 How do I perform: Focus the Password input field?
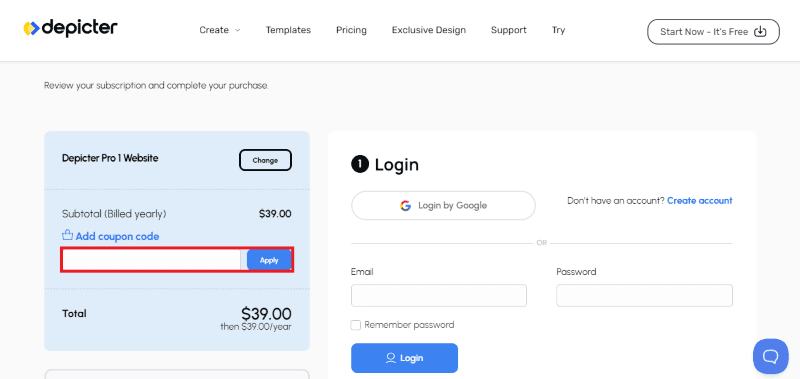coord(644,295)
